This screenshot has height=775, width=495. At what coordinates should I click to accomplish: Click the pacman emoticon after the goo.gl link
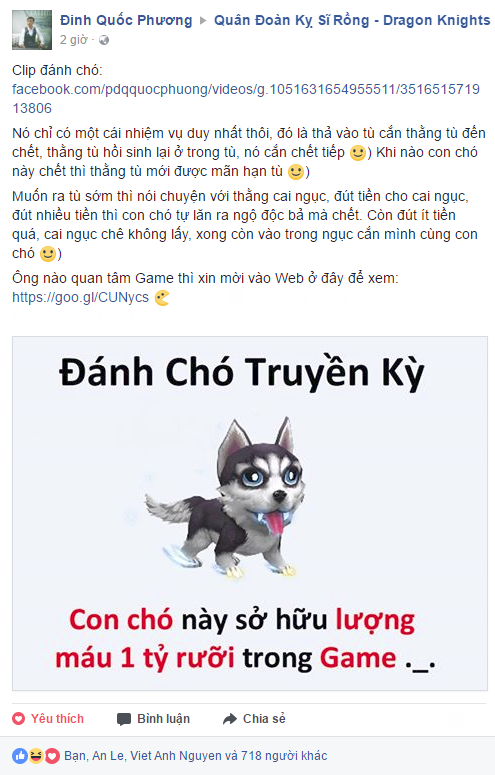[162, 298]
